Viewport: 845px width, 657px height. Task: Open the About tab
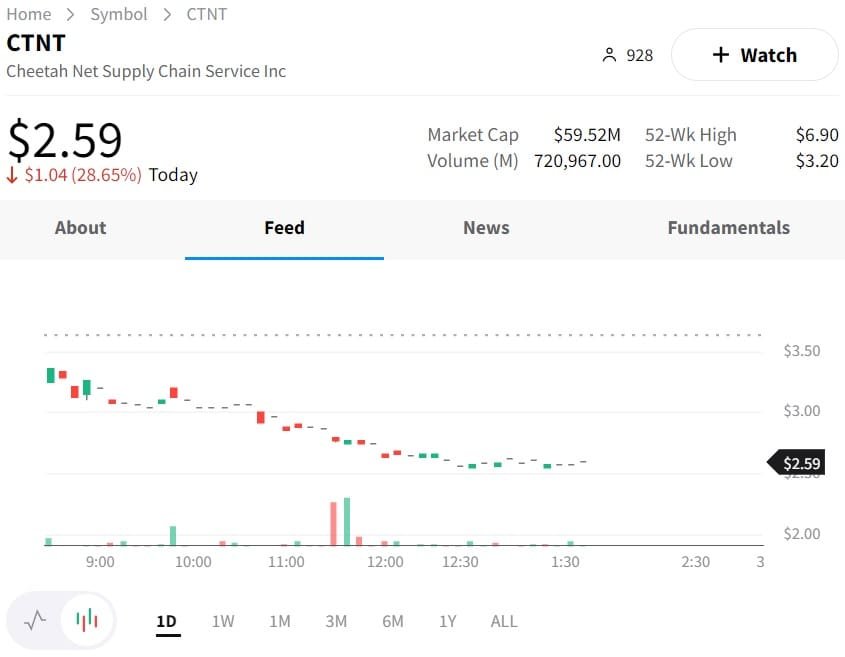(80, 228)
